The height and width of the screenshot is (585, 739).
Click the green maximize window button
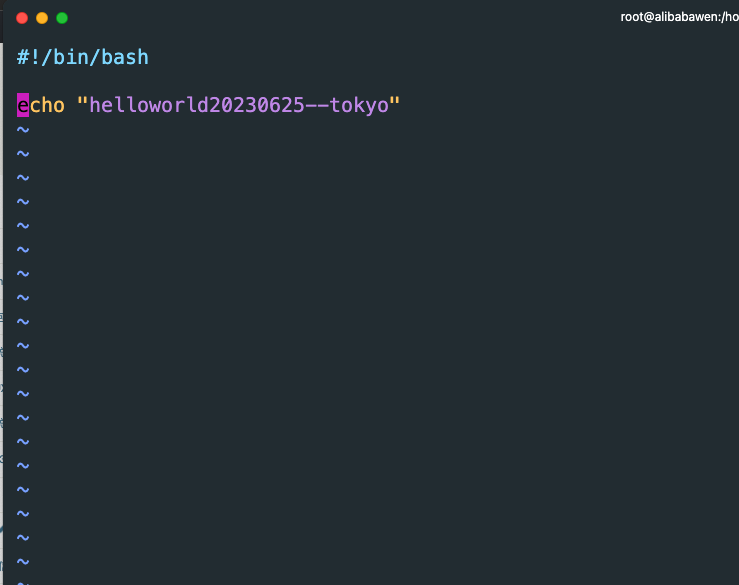[x=62, y=18]
